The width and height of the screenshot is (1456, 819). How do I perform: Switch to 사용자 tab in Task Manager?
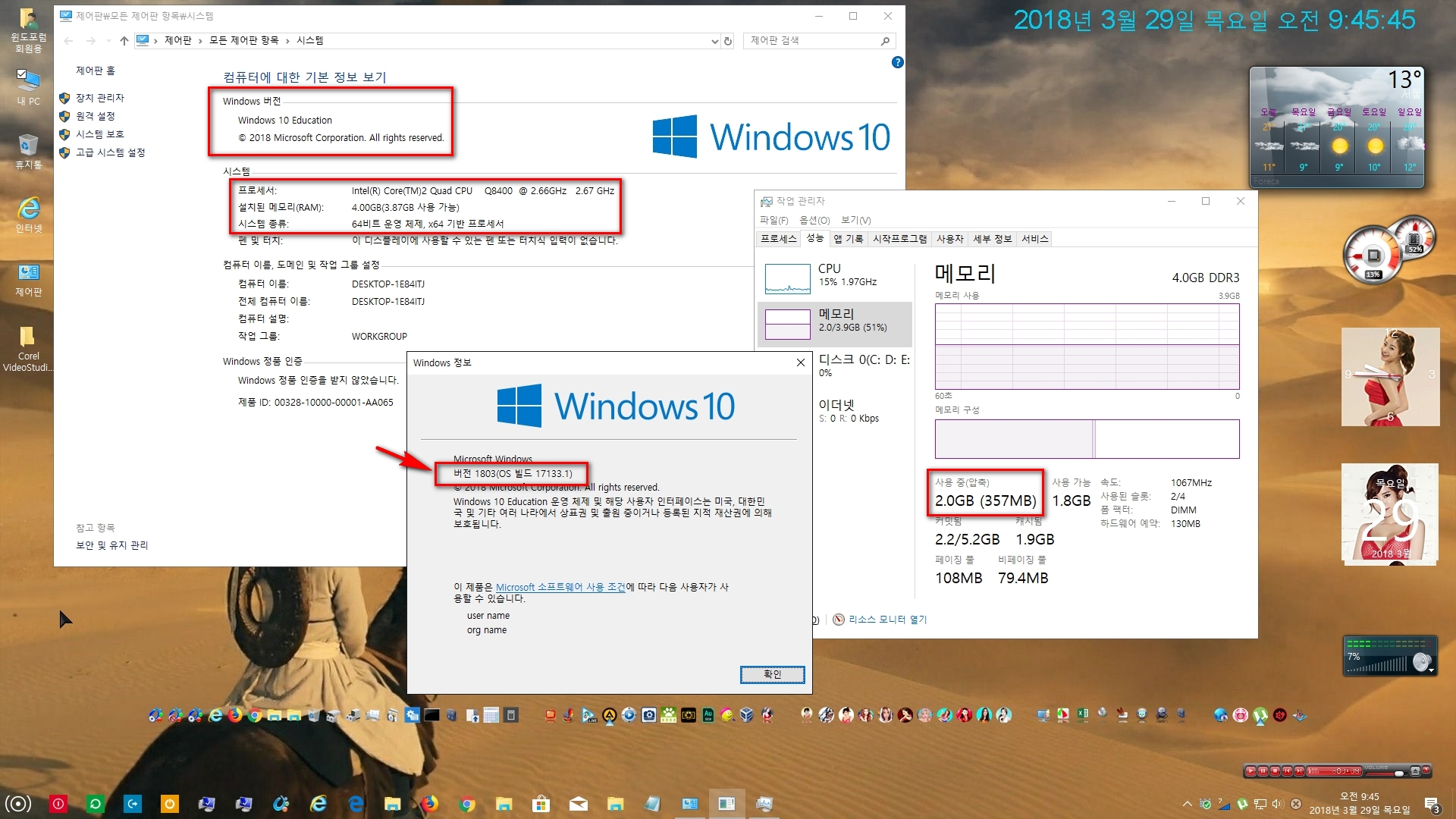tap(949, 239)
